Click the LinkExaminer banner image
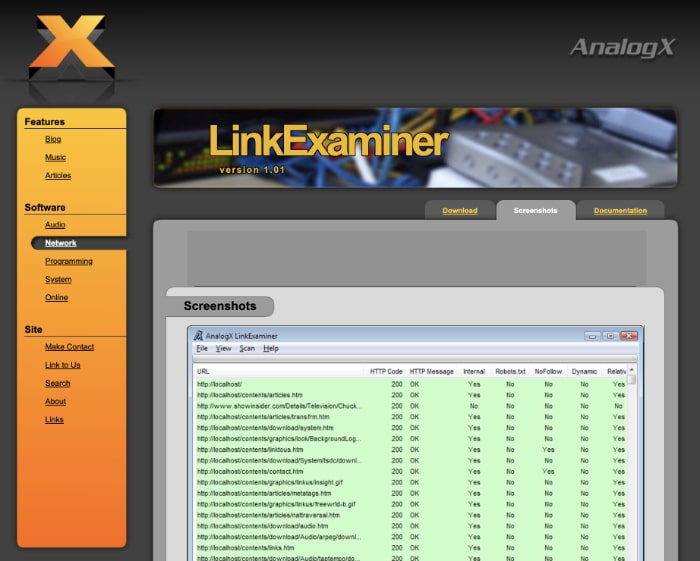 click(414, 148)
